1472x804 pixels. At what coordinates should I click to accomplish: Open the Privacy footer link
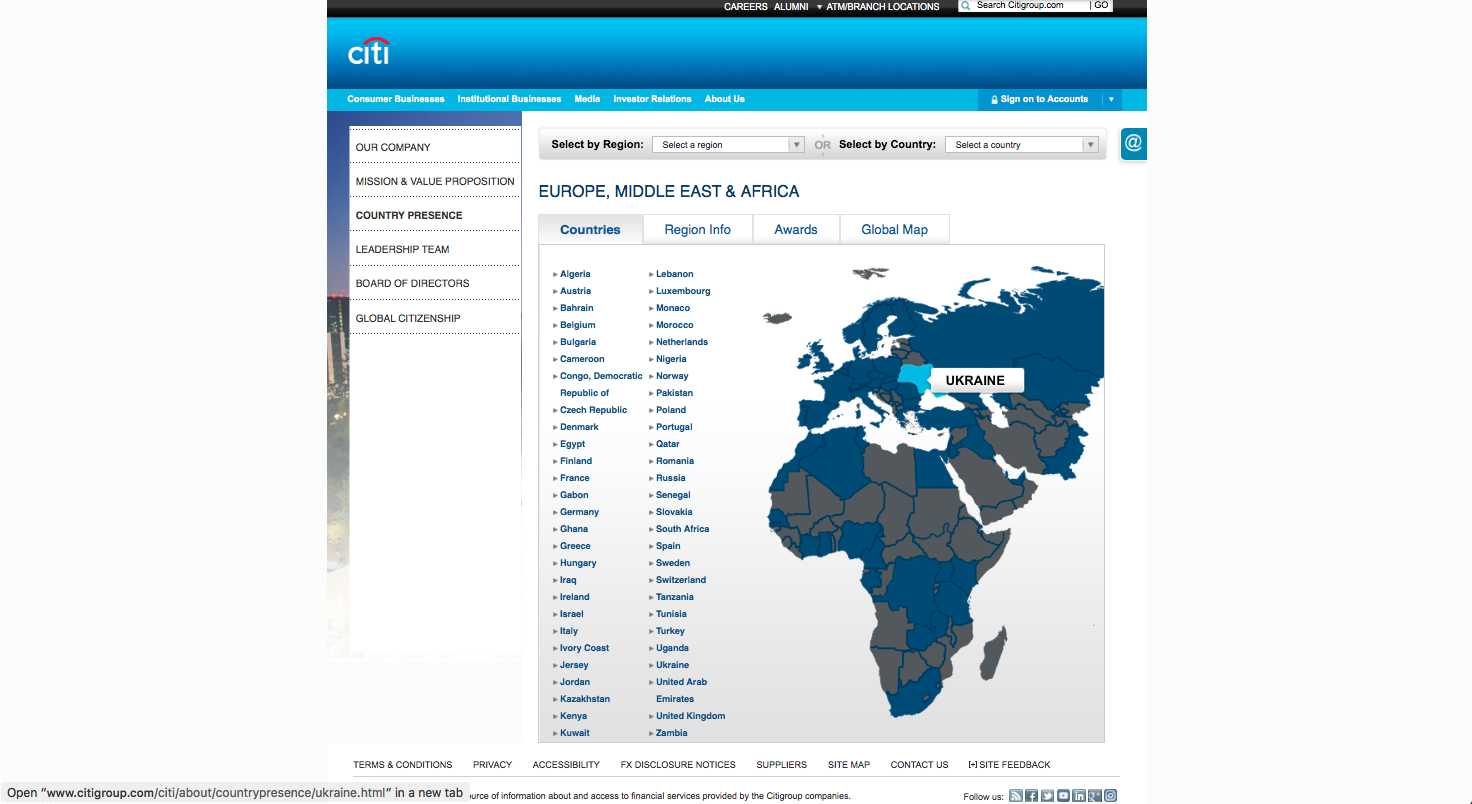click(492, 765)
